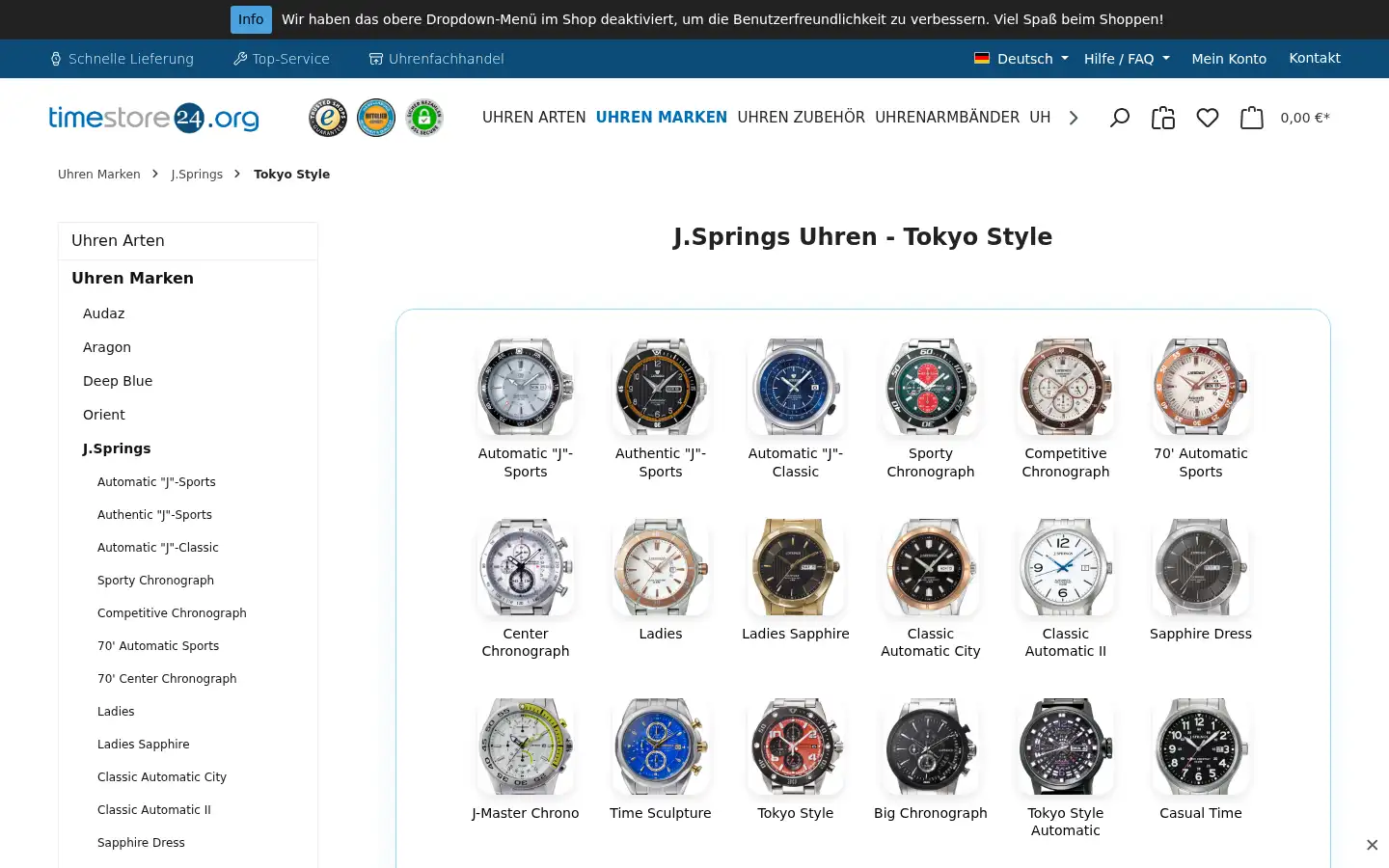
Task: Select Audaz brand in sidebar
Action: [x=104, y=313]
